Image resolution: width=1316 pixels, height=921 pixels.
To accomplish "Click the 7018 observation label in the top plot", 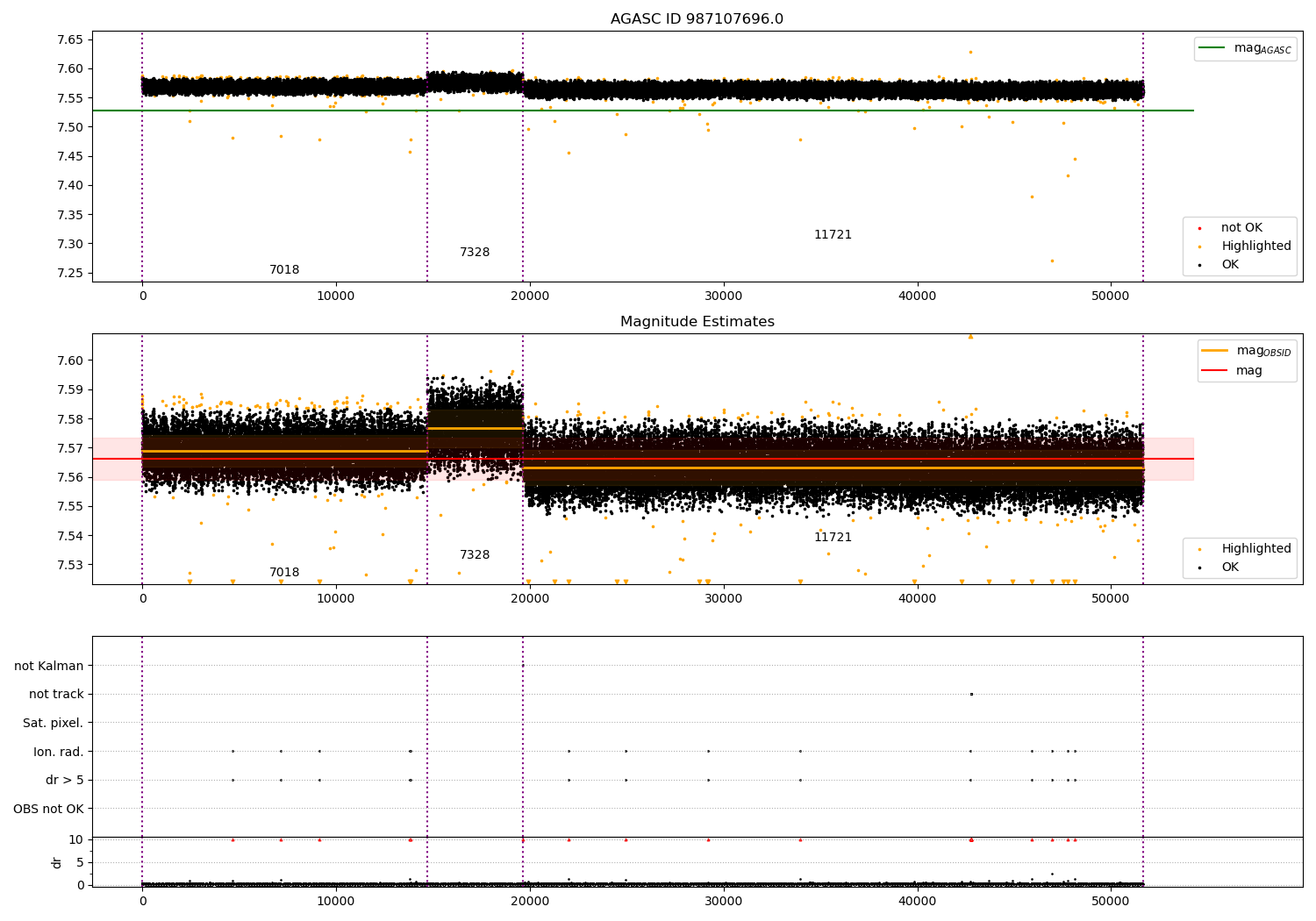I will pyautogui.click(x=284, y=270).
